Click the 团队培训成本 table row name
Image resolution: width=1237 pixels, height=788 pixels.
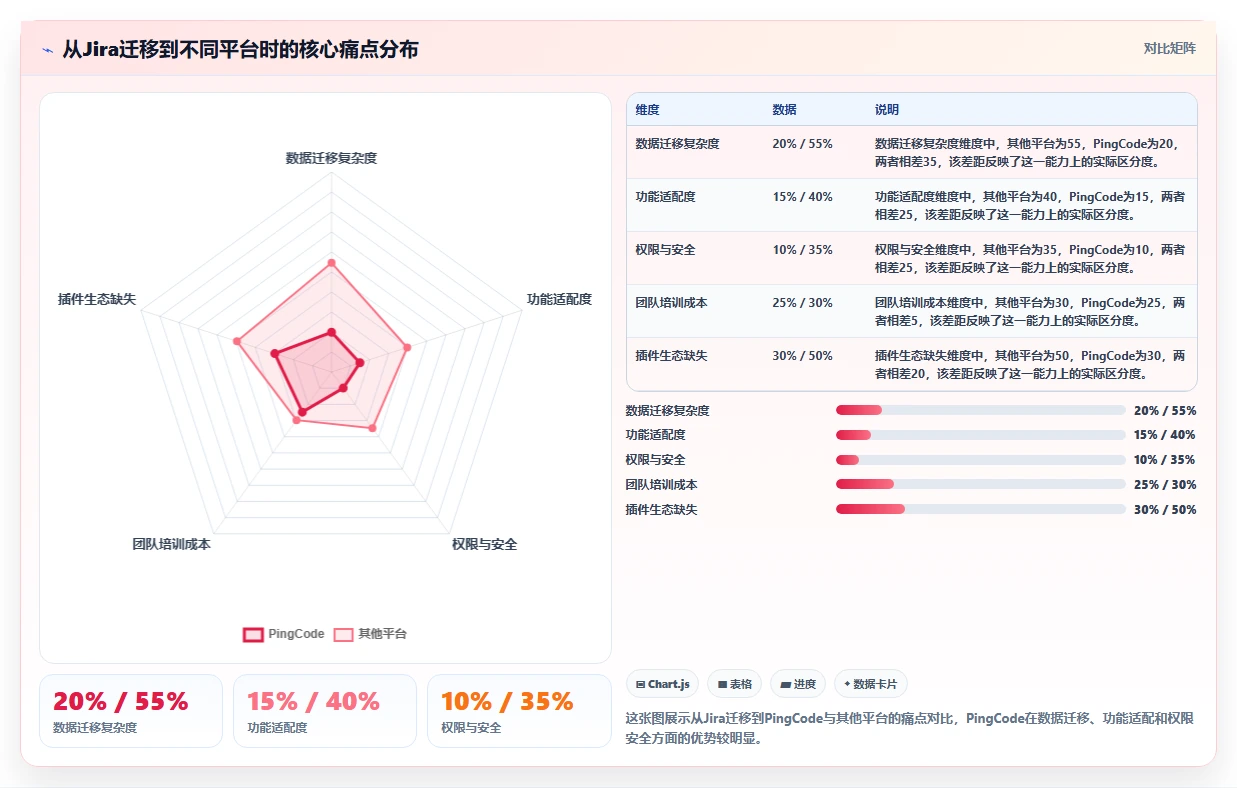pos(671,303)
